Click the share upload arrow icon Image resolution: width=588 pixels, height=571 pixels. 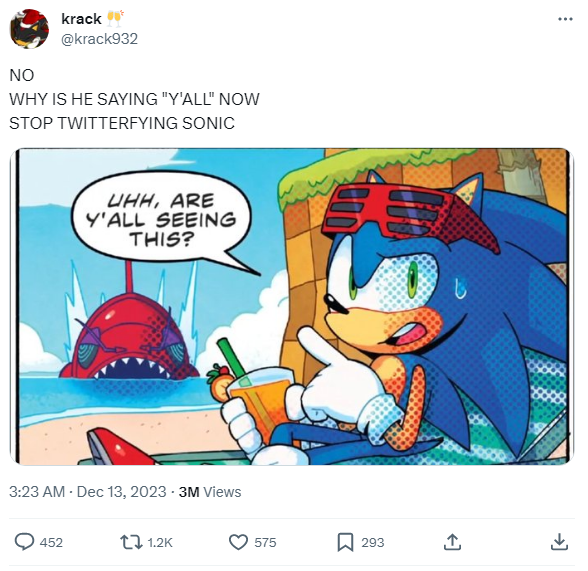452,542
